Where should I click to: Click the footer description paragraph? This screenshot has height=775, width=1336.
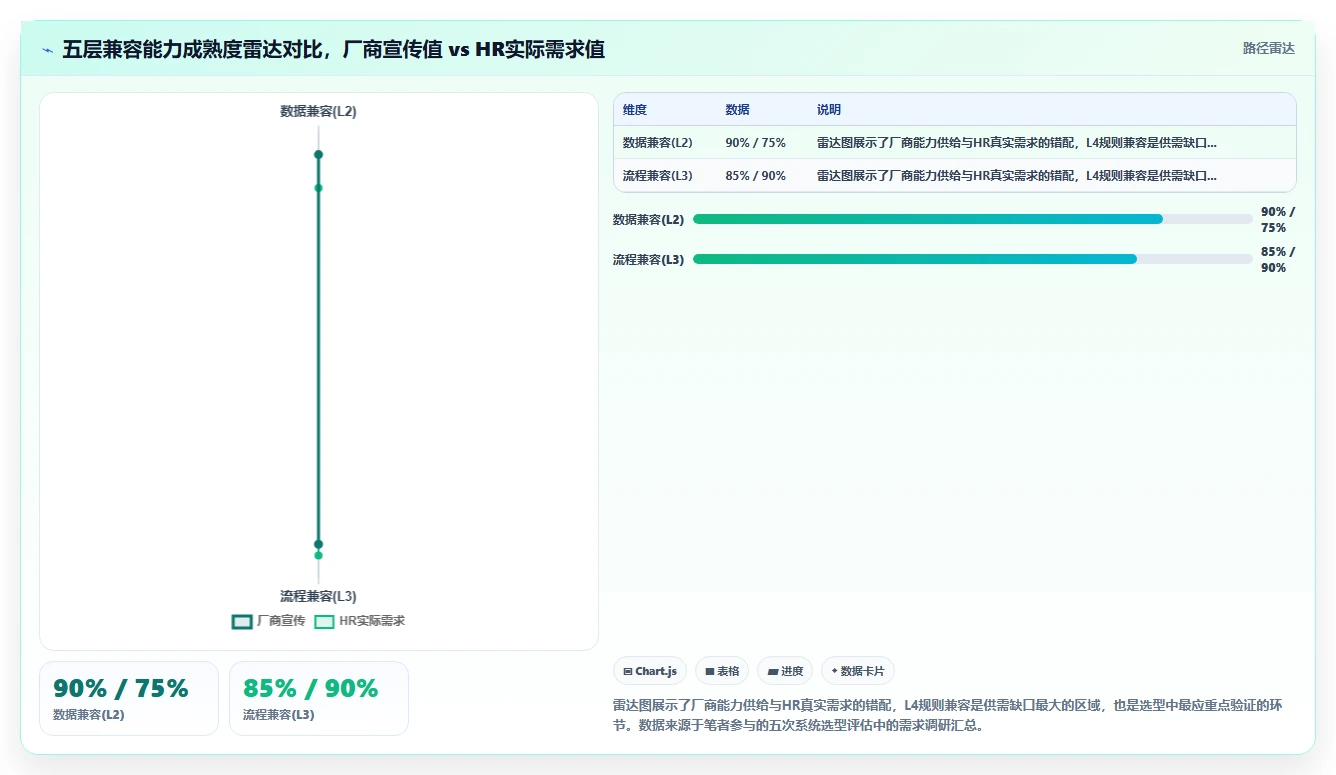click(948, 716)
